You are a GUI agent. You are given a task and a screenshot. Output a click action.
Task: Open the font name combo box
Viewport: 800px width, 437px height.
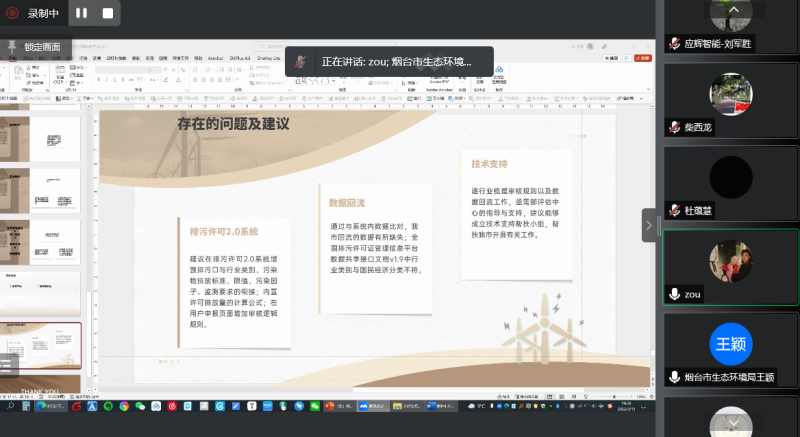pos(120,70)
